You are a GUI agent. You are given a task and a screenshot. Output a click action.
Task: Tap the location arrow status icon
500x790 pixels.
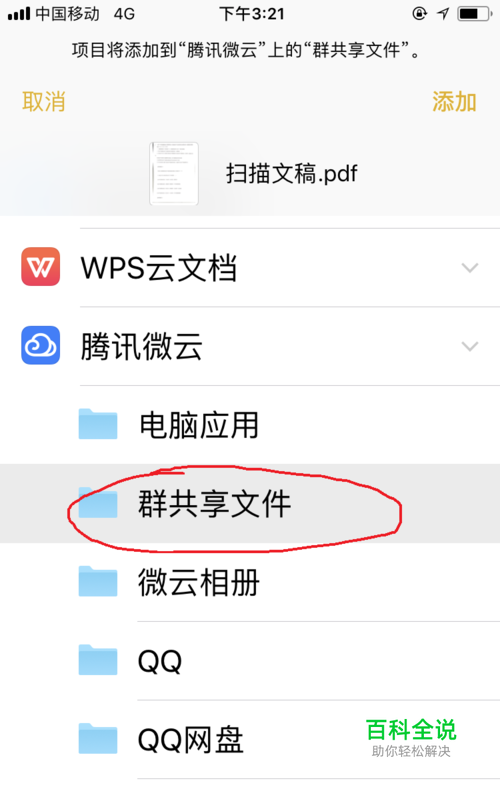(x=443, y=14)
